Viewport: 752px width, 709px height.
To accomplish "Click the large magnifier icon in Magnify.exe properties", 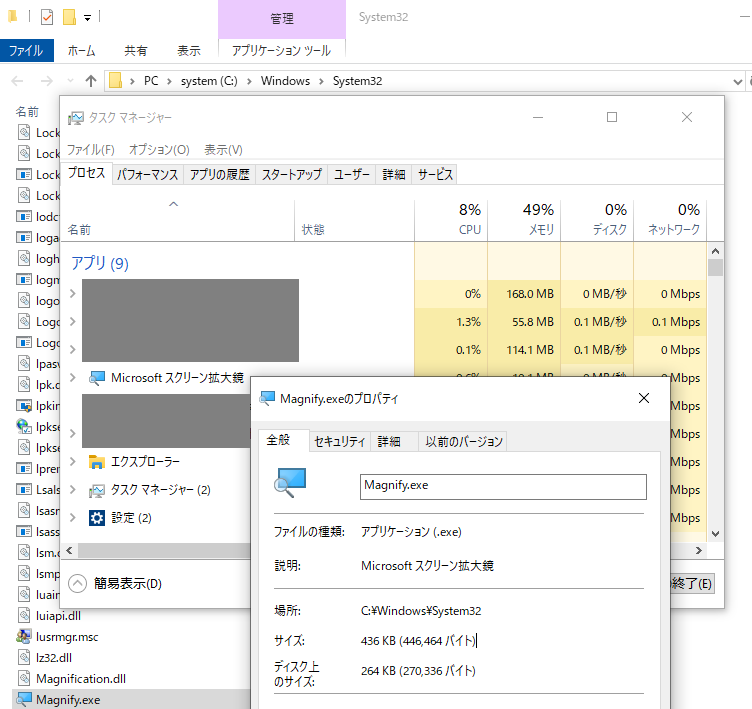I will [289, 485].
